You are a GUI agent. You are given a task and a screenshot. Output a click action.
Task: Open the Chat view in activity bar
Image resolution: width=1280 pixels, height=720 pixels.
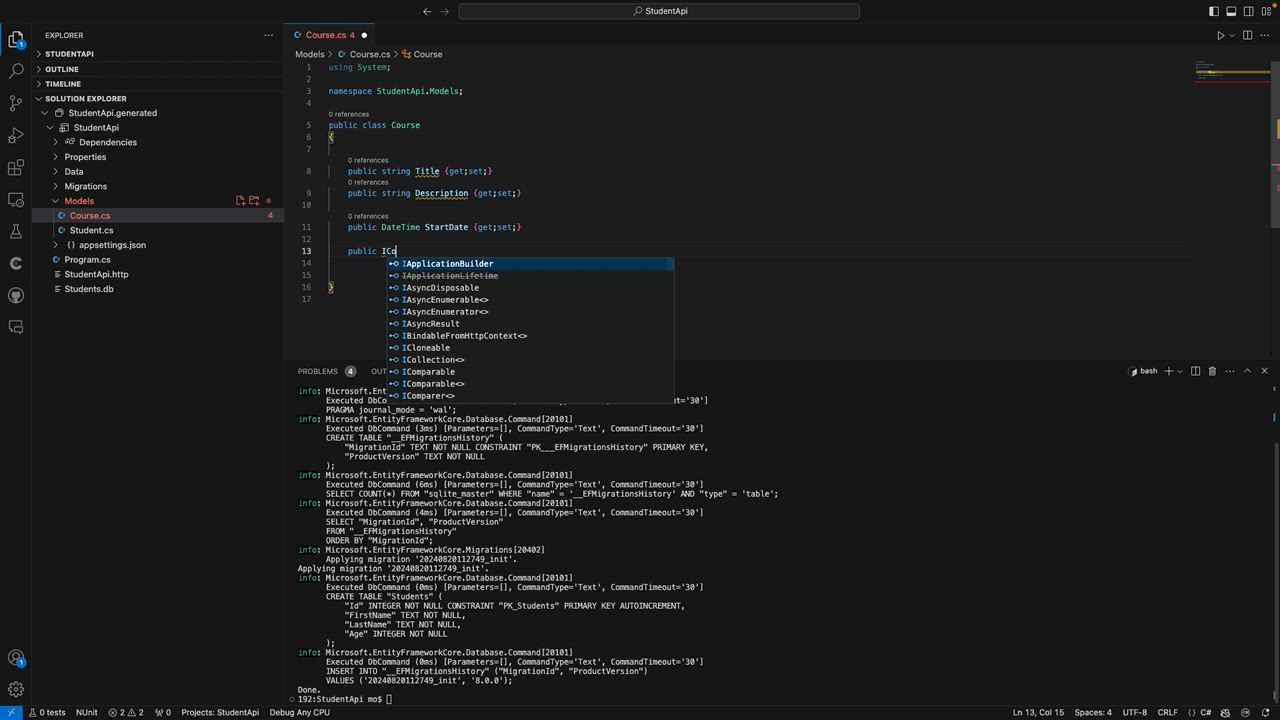point(16,327)
